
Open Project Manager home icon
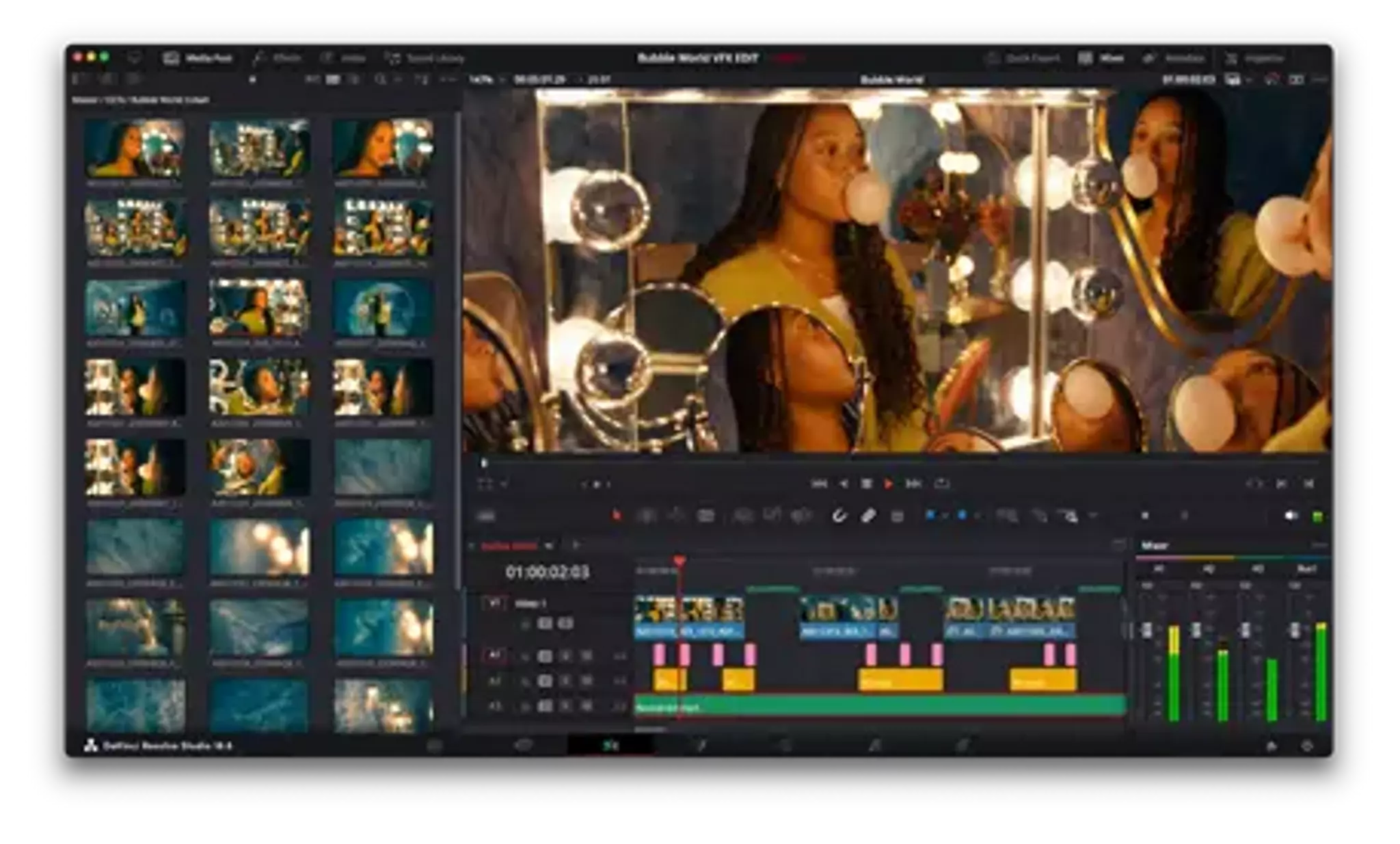coord(1271,746)
